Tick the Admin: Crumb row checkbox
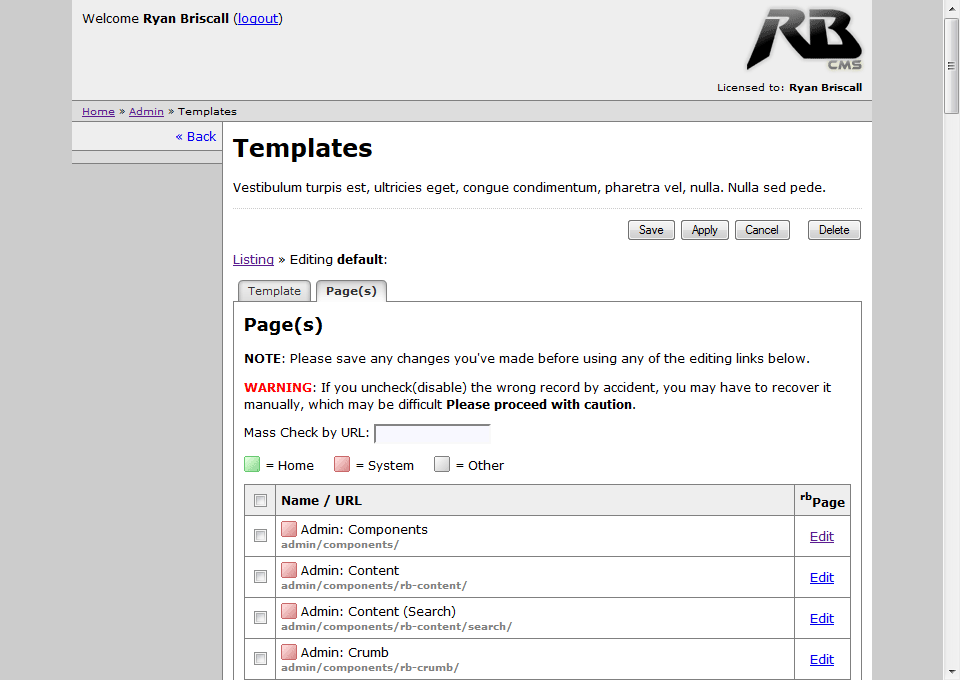This screenshot has height=680, width=960. pyautogui.click(x=260, y=659)
